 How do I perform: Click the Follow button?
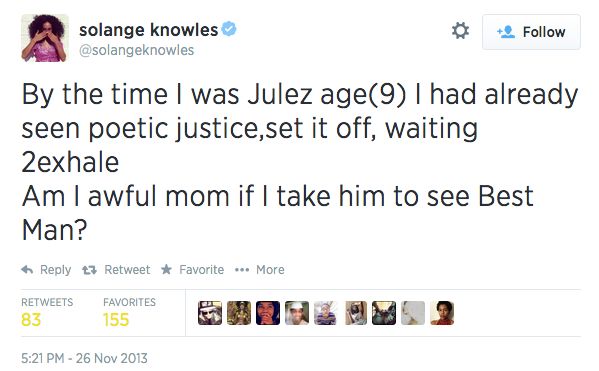531,32
